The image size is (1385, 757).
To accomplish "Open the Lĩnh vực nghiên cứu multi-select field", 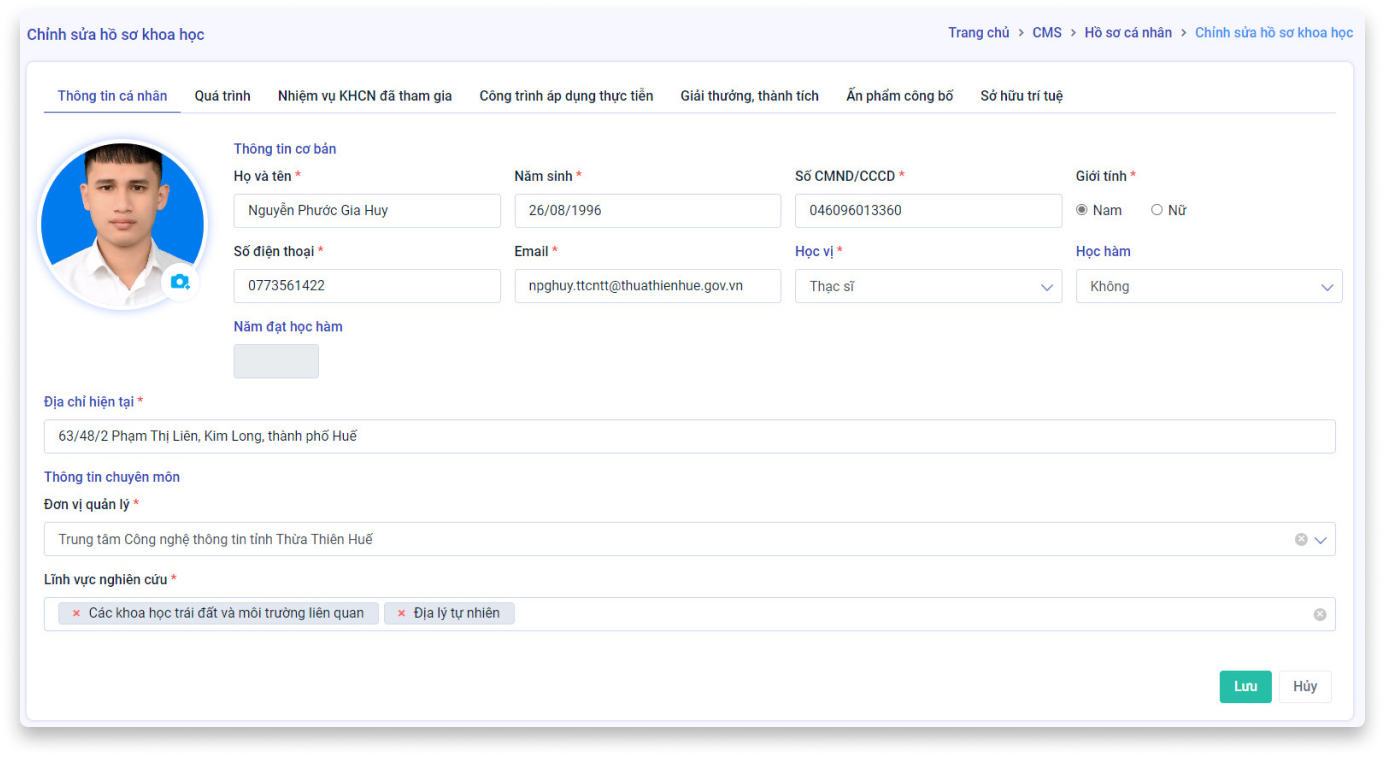I will pos(690,614).
